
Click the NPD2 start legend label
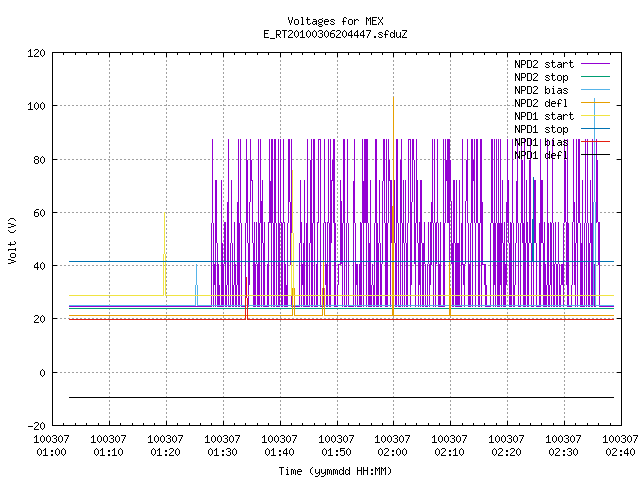click(x=544, y=64)
